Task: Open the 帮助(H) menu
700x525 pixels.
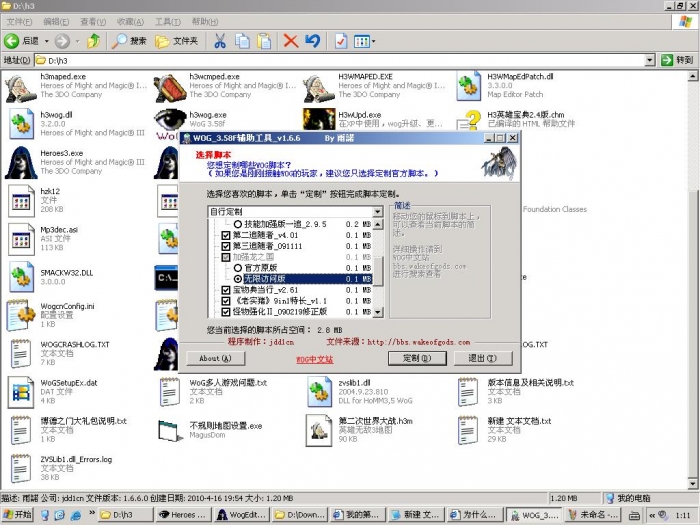Action: [x=205, y=21]
